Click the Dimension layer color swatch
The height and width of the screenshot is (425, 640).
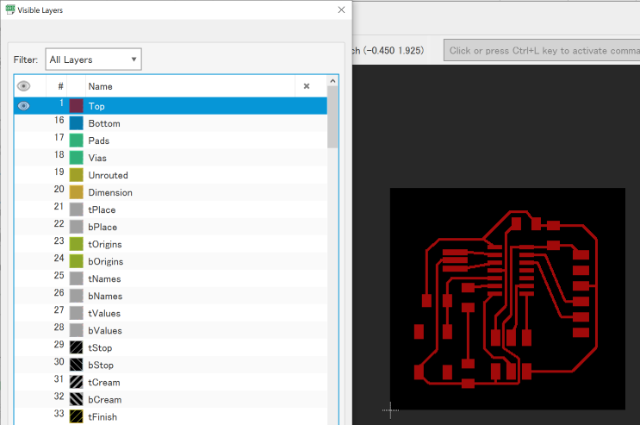[76, 192]
